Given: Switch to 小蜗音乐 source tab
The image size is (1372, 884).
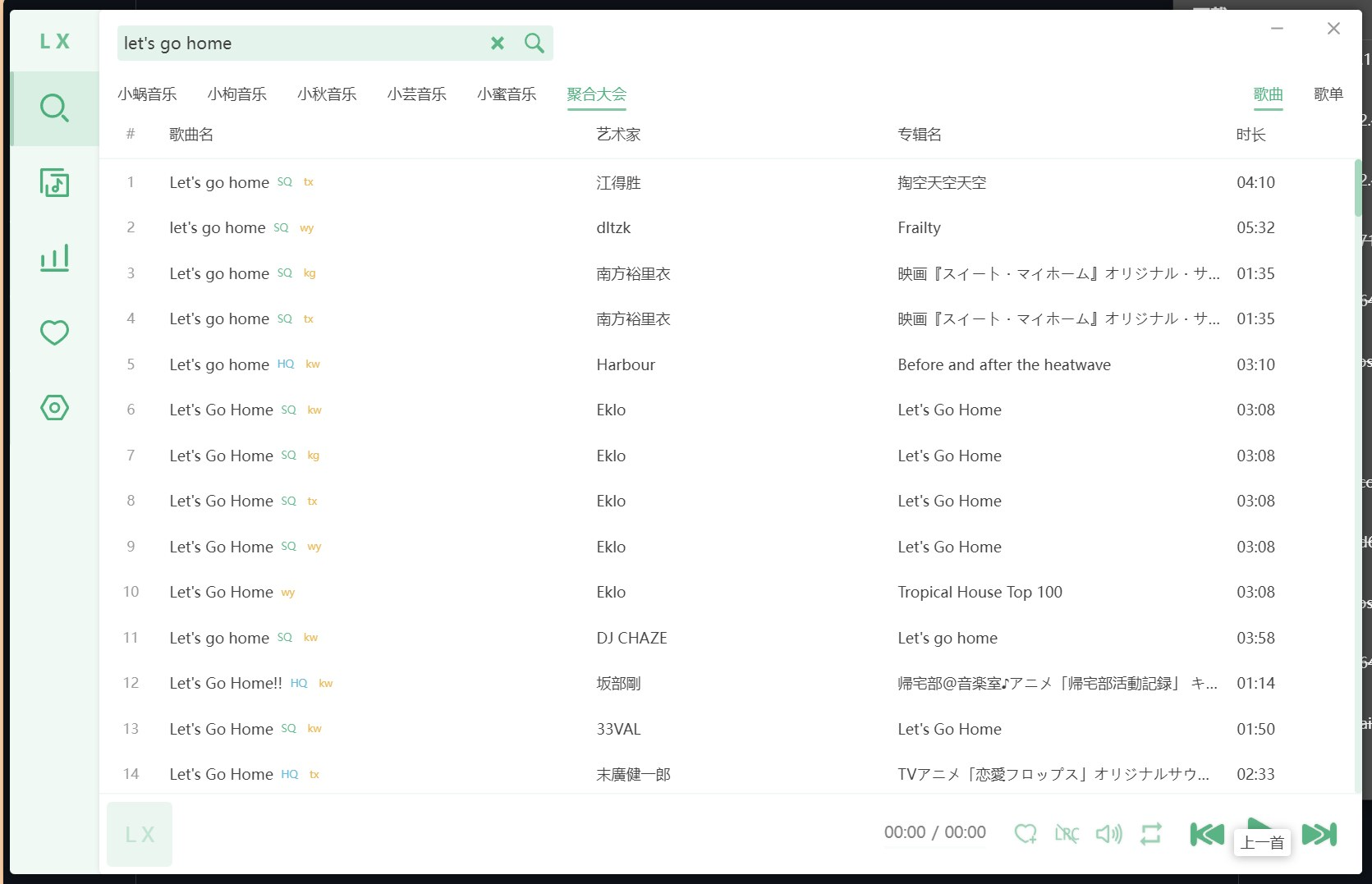Looking at the screenshot, I should coord(147,94).
